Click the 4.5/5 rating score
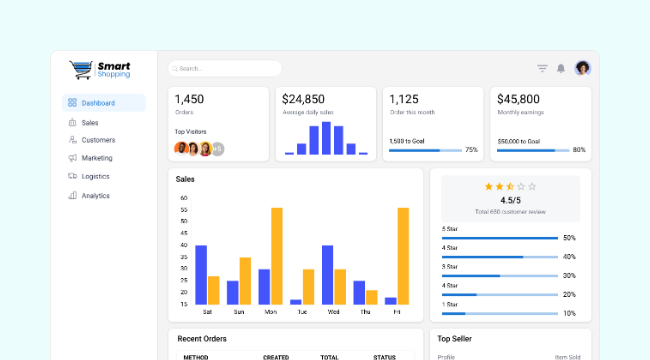 [x=510, y=200]
